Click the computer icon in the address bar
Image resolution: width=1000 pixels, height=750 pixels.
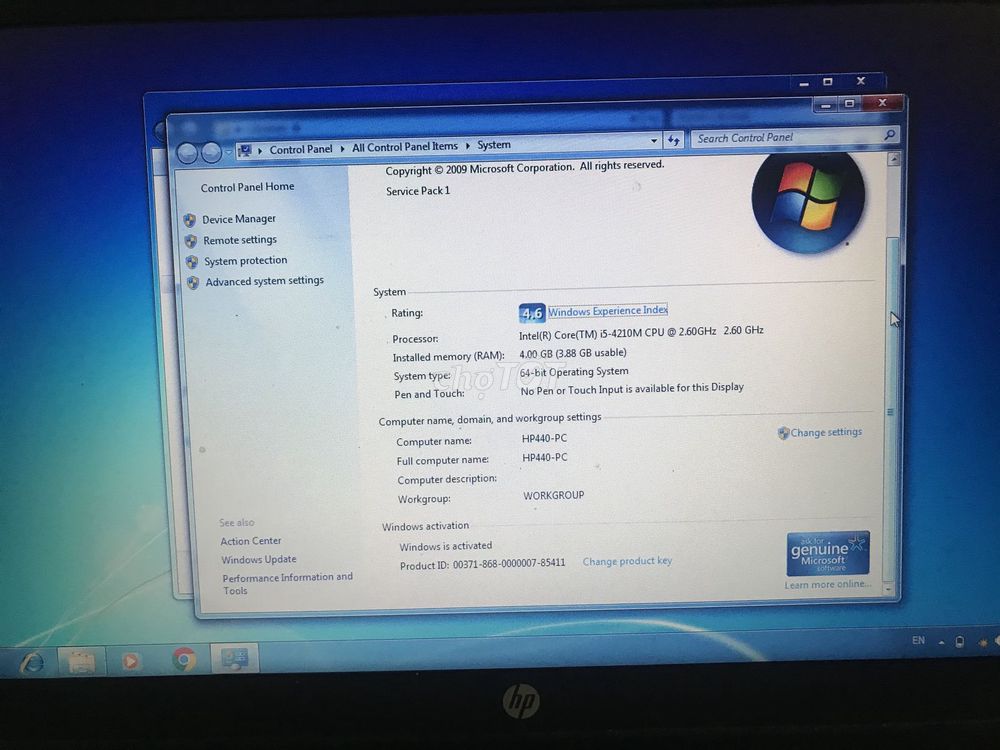[244, 151]
